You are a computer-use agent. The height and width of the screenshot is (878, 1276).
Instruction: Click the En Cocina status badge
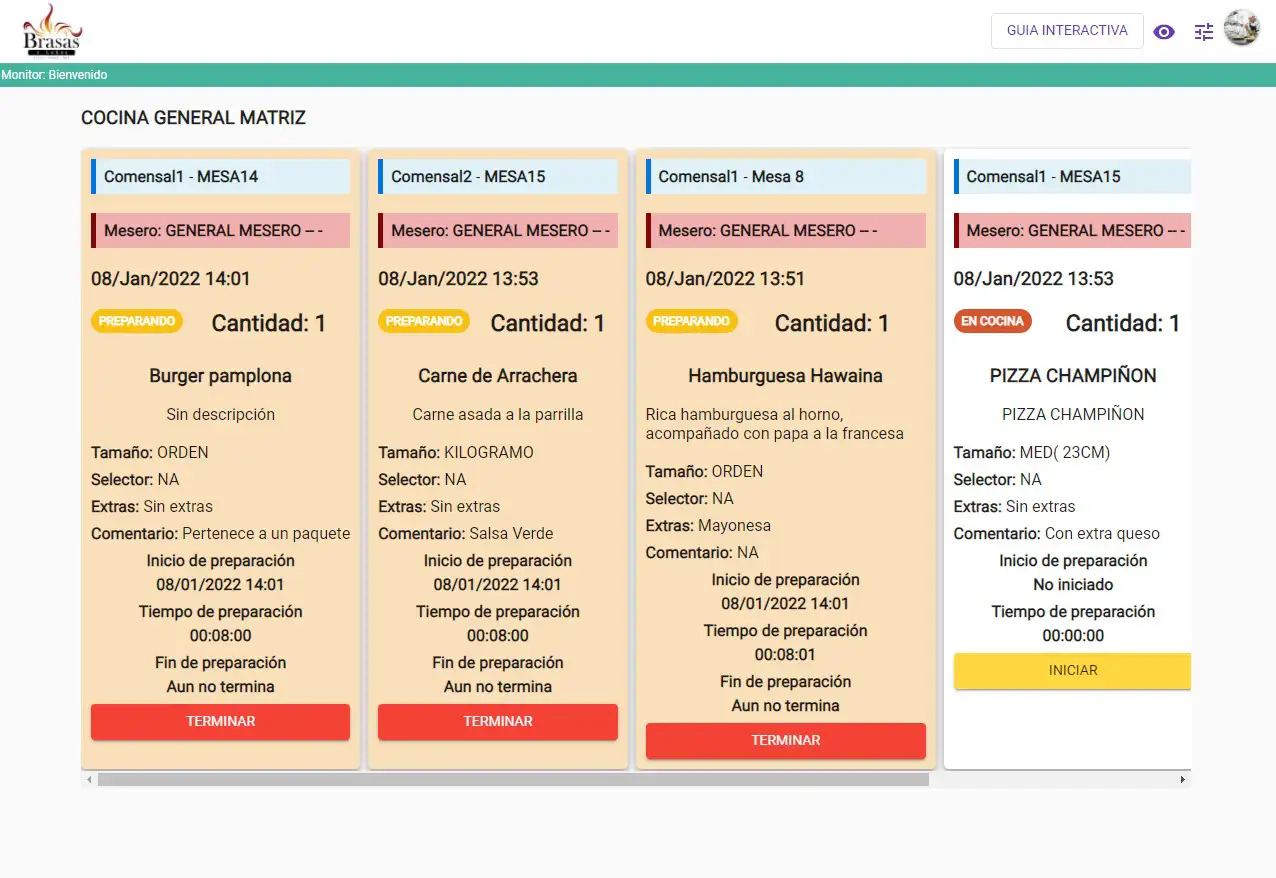992,322
